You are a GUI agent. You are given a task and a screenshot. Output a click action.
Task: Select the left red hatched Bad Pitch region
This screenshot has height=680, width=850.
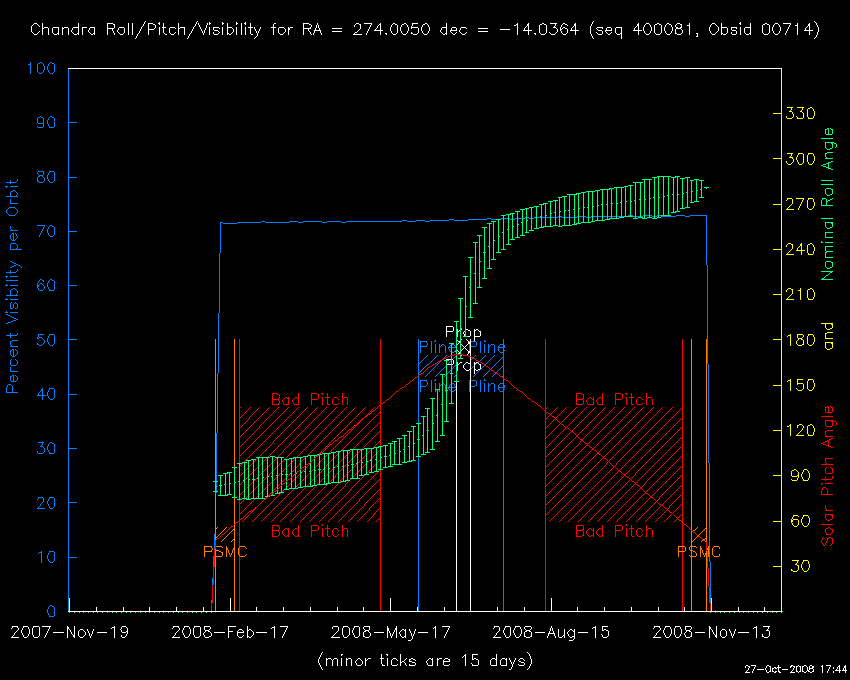coord(310,465)
